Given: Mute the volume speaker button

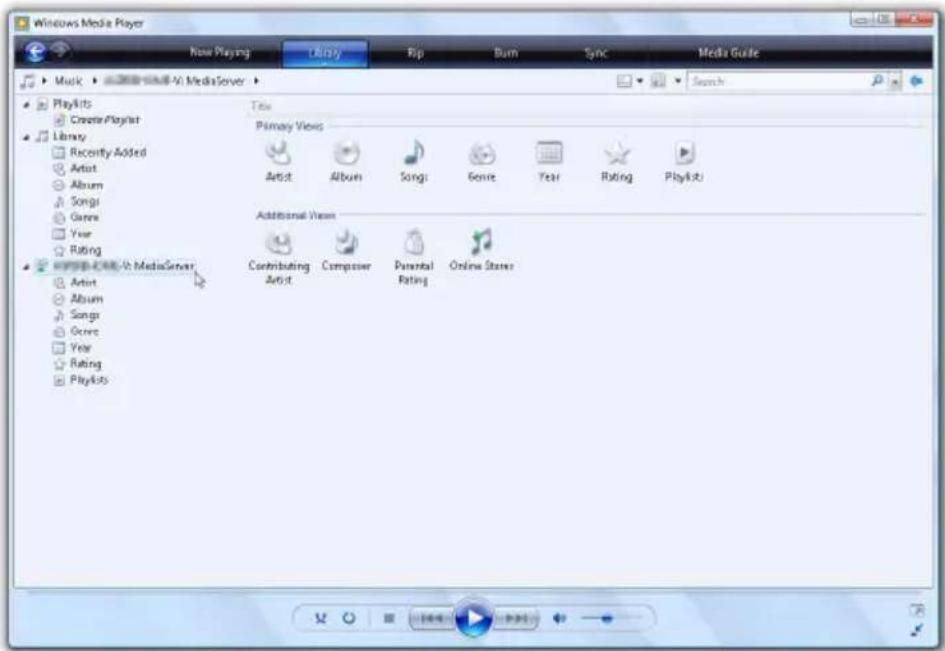Looking at the screenshot, I should point(559,618).
